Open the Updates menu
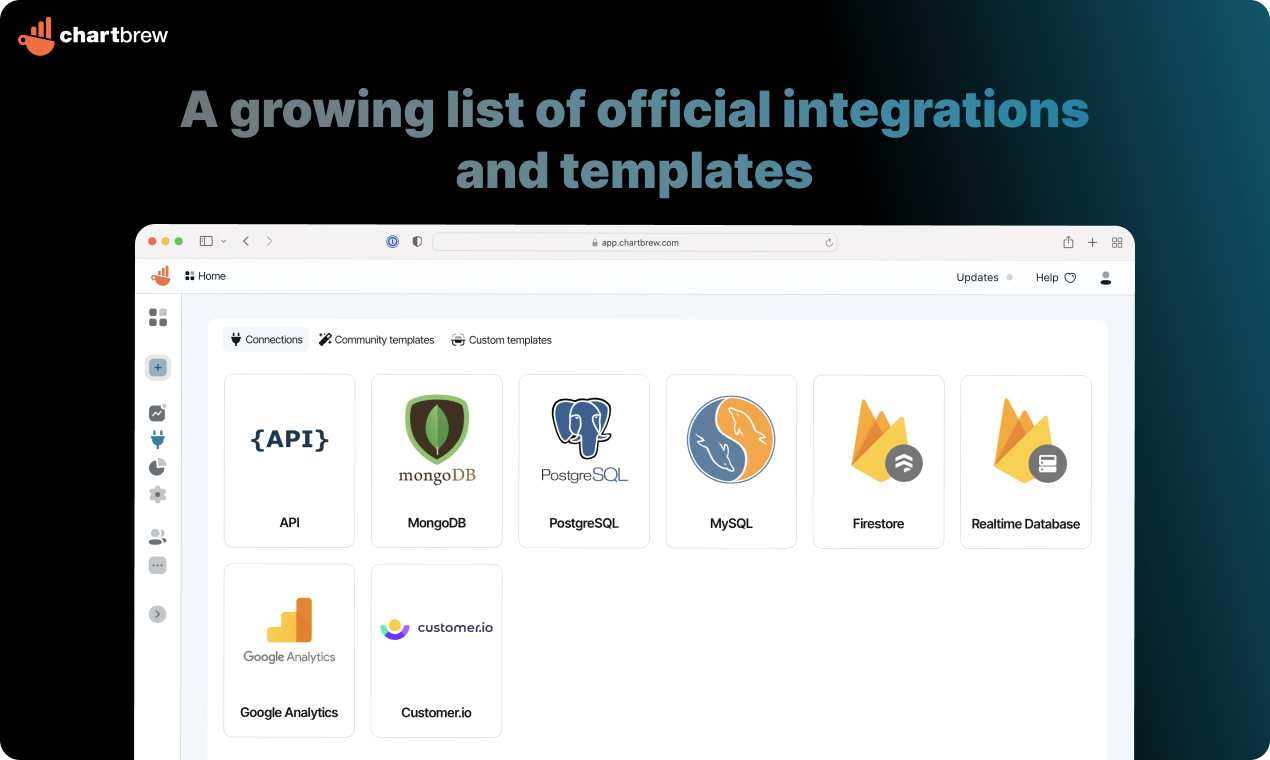This screenshot has width=1270, height=760. coord(984,277)
